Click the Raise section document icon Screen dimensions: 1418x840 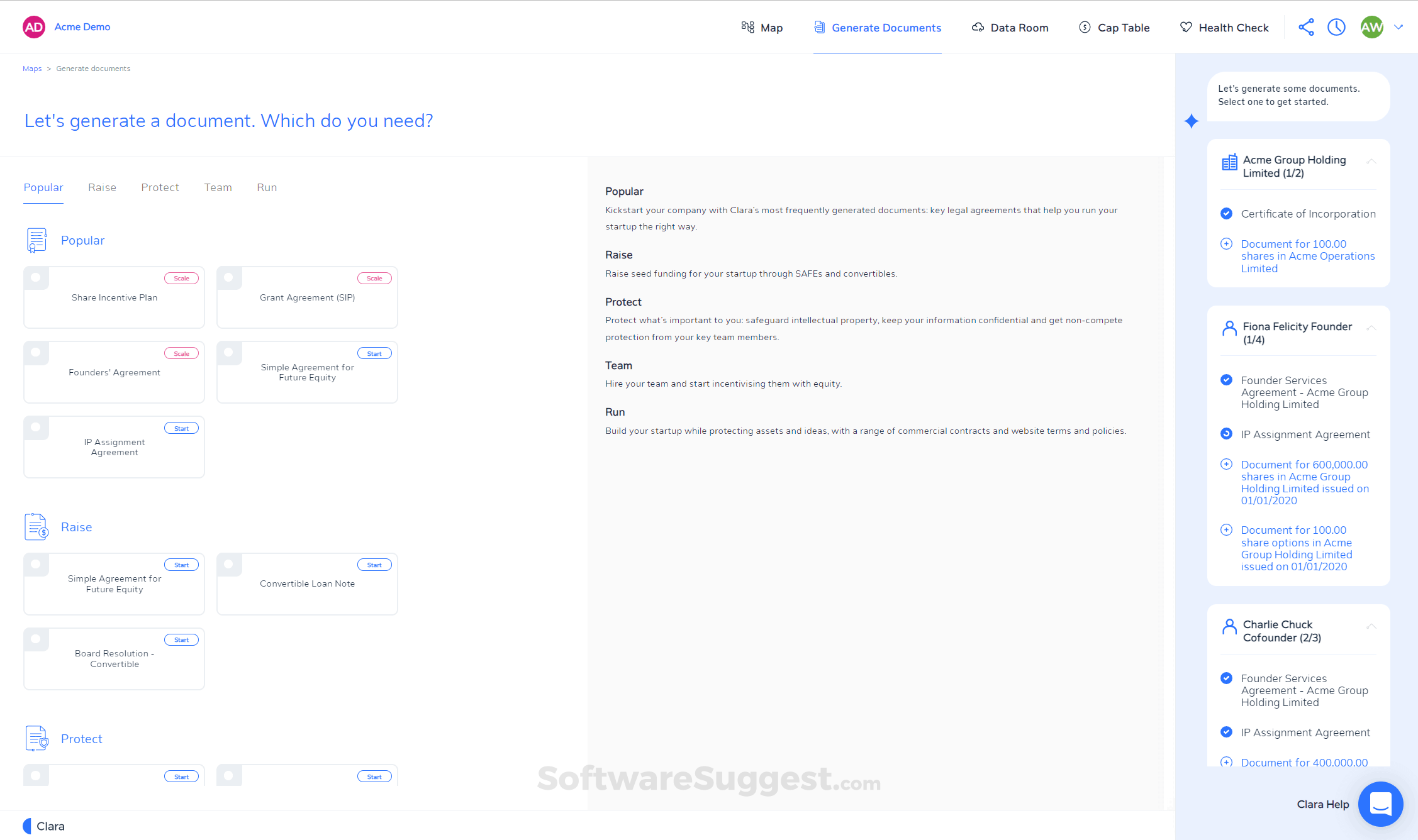coord(35,527)
